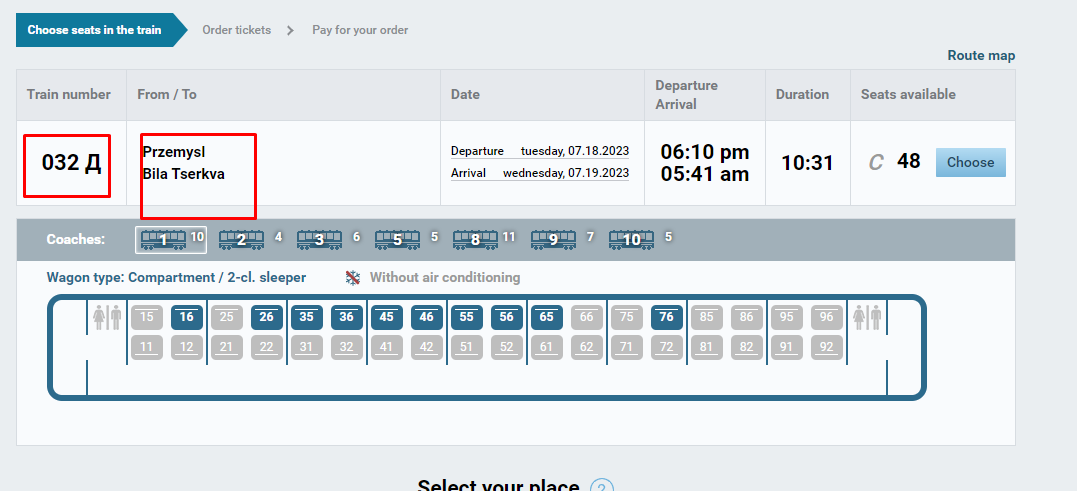Screen dimensions: 1077x491
Task: Pick available seat 56
Action: click(507, 317)
